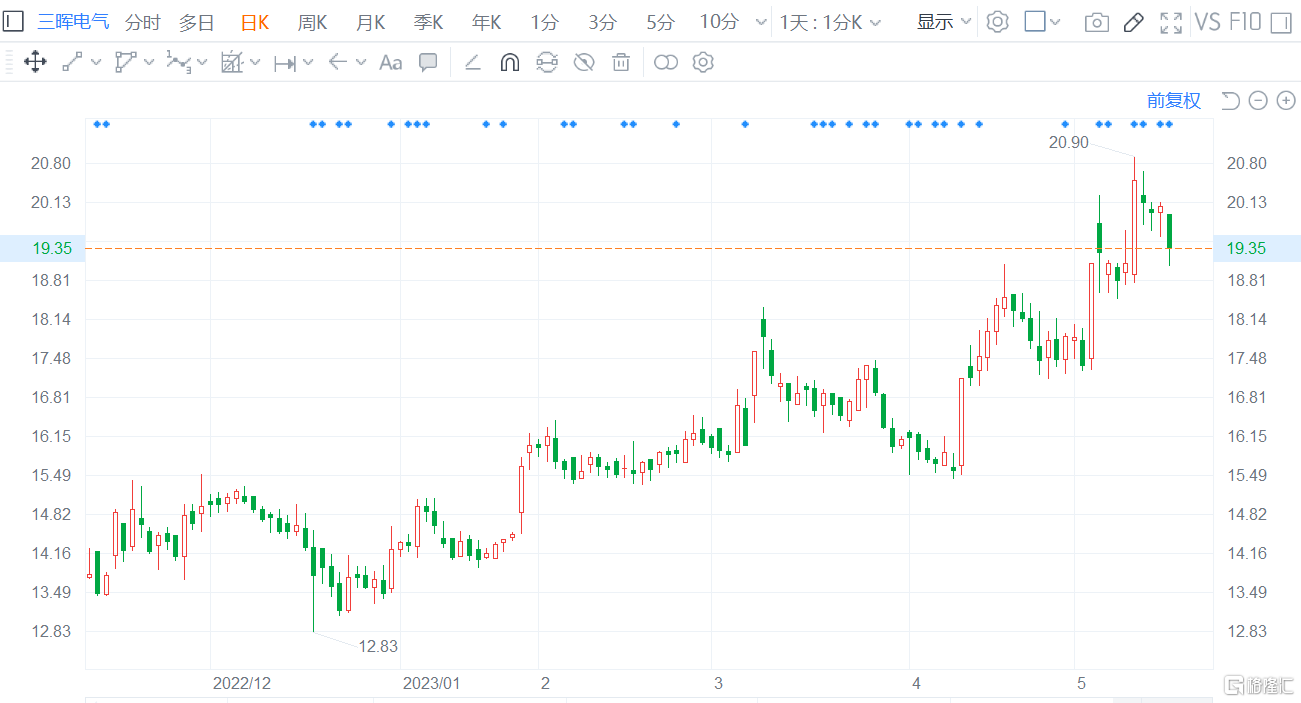Click 前复权 price adjustment toggle
1301x703 pixels.
[1173, 100]
